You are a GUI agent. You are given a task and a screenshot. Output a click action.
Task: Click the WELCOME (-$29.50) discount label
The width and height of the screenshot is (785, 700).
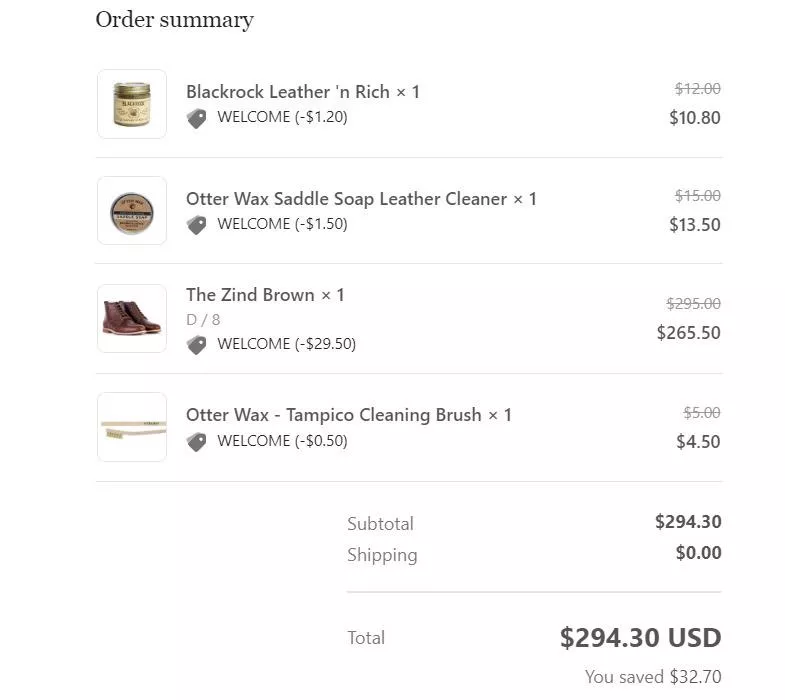pyautogui.click(x=286, y=344)
